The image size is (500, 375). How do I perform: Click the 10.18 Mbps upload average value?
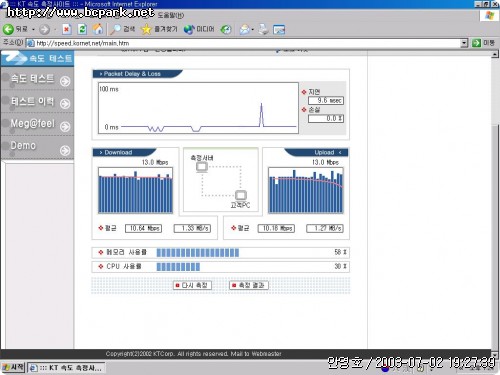(276, 228)
